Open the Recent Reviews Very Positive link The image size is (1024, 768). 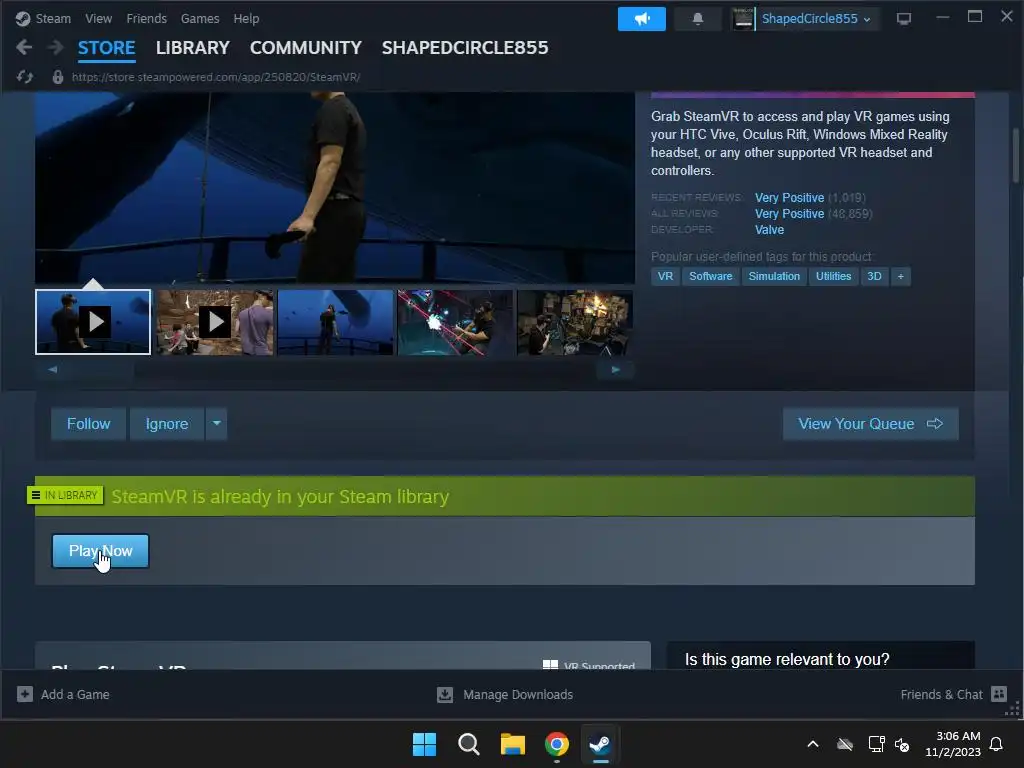coord(790,197)
